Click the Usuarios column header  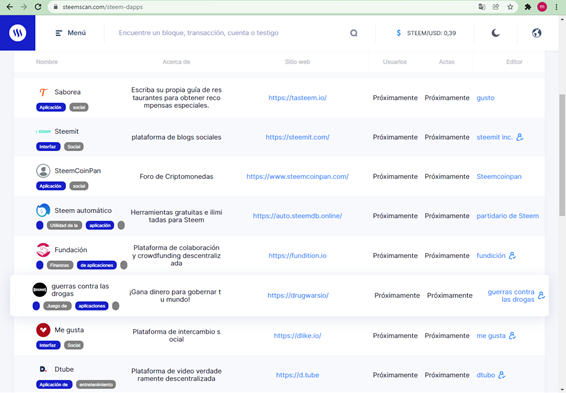[x=395, y=62]
